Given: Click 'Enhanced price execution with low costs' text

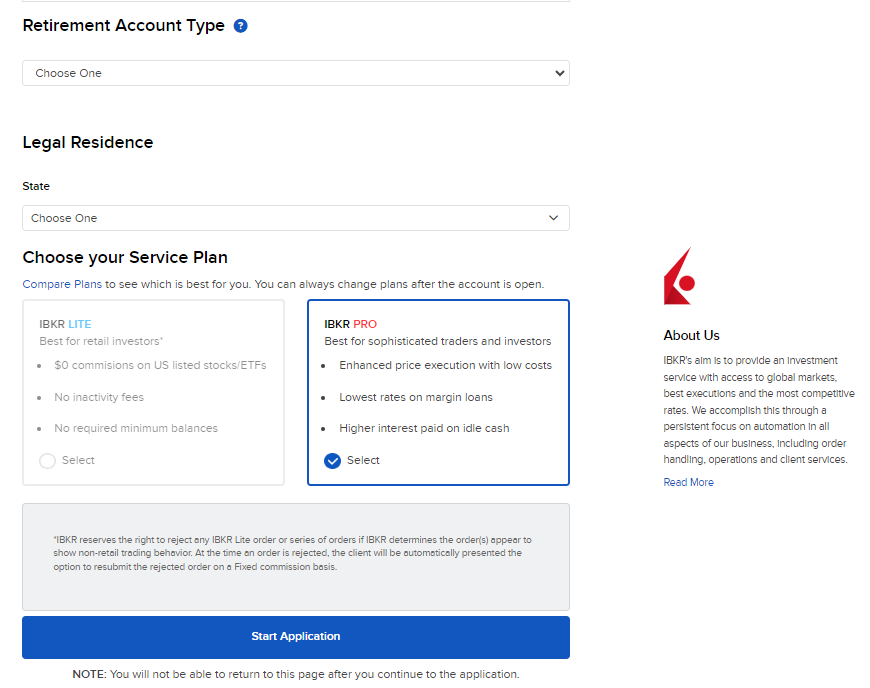Looking at the screenshot, I should point(446,365).
